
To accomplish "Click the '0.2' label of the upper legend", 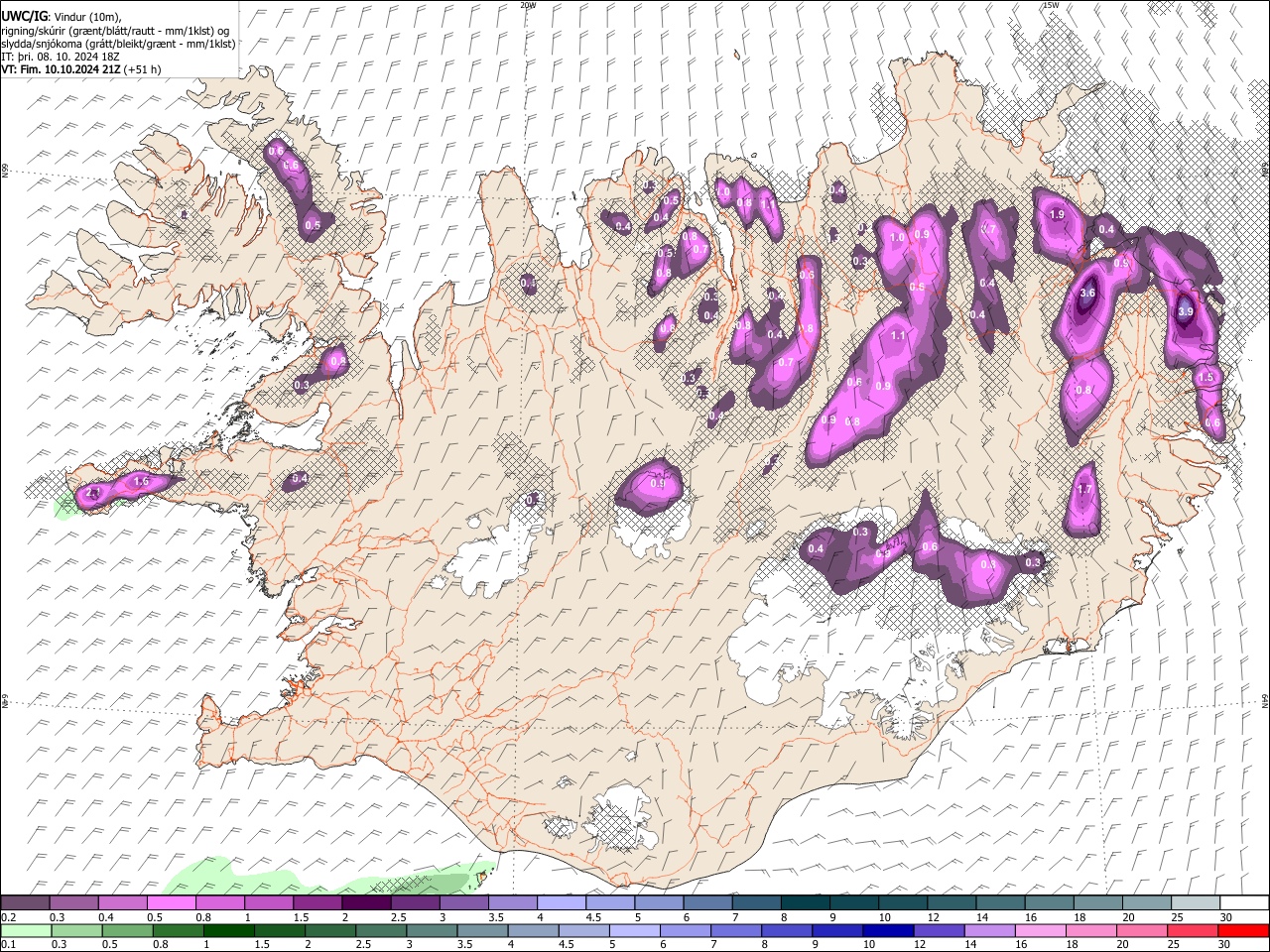I will 8,917.
